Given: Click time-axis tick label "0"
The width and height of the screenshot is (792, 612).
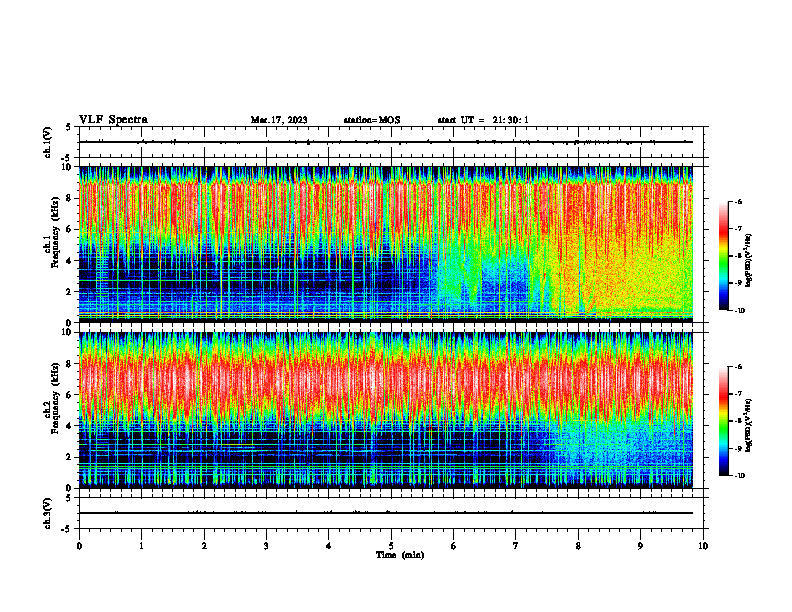Looking at the screenshot, I should (79, 546).
